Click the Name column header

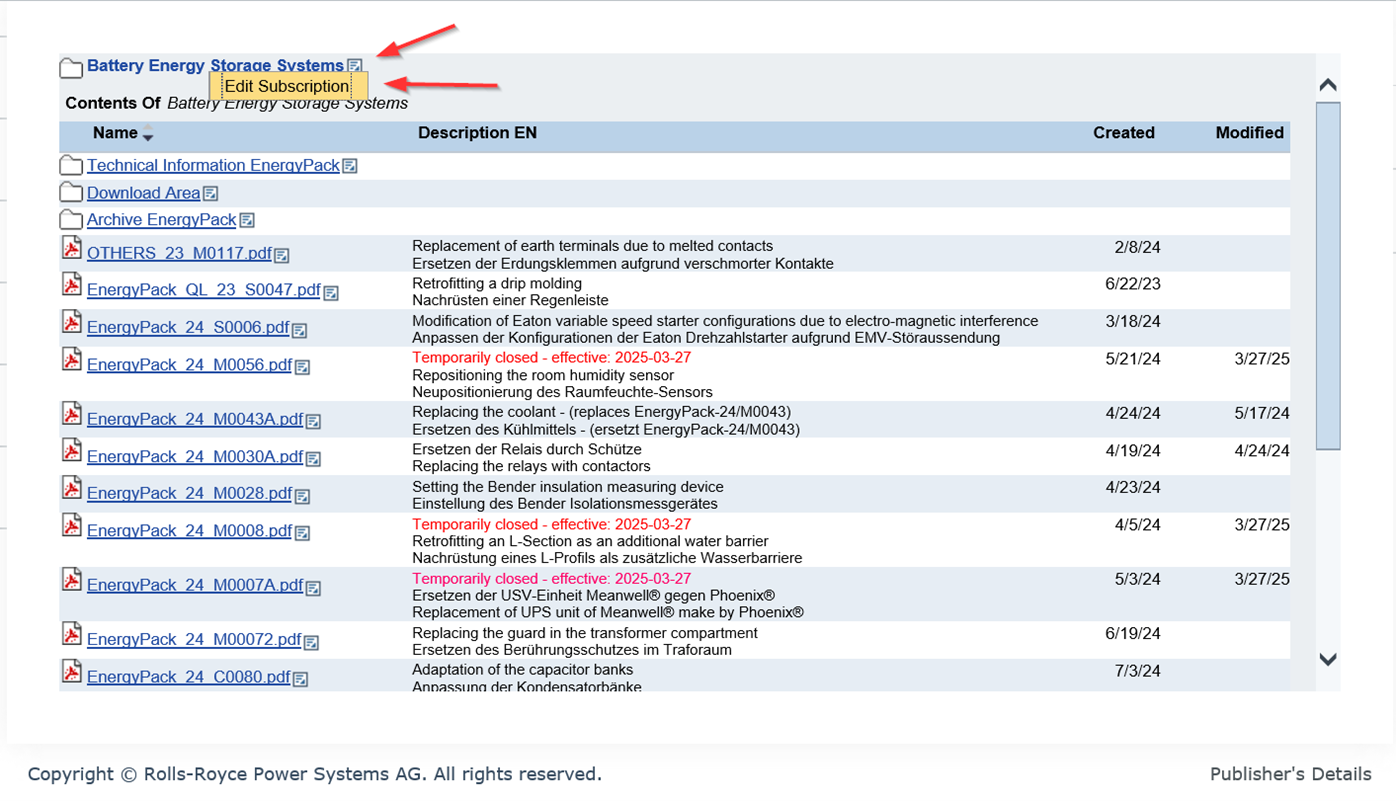[115, 133]
